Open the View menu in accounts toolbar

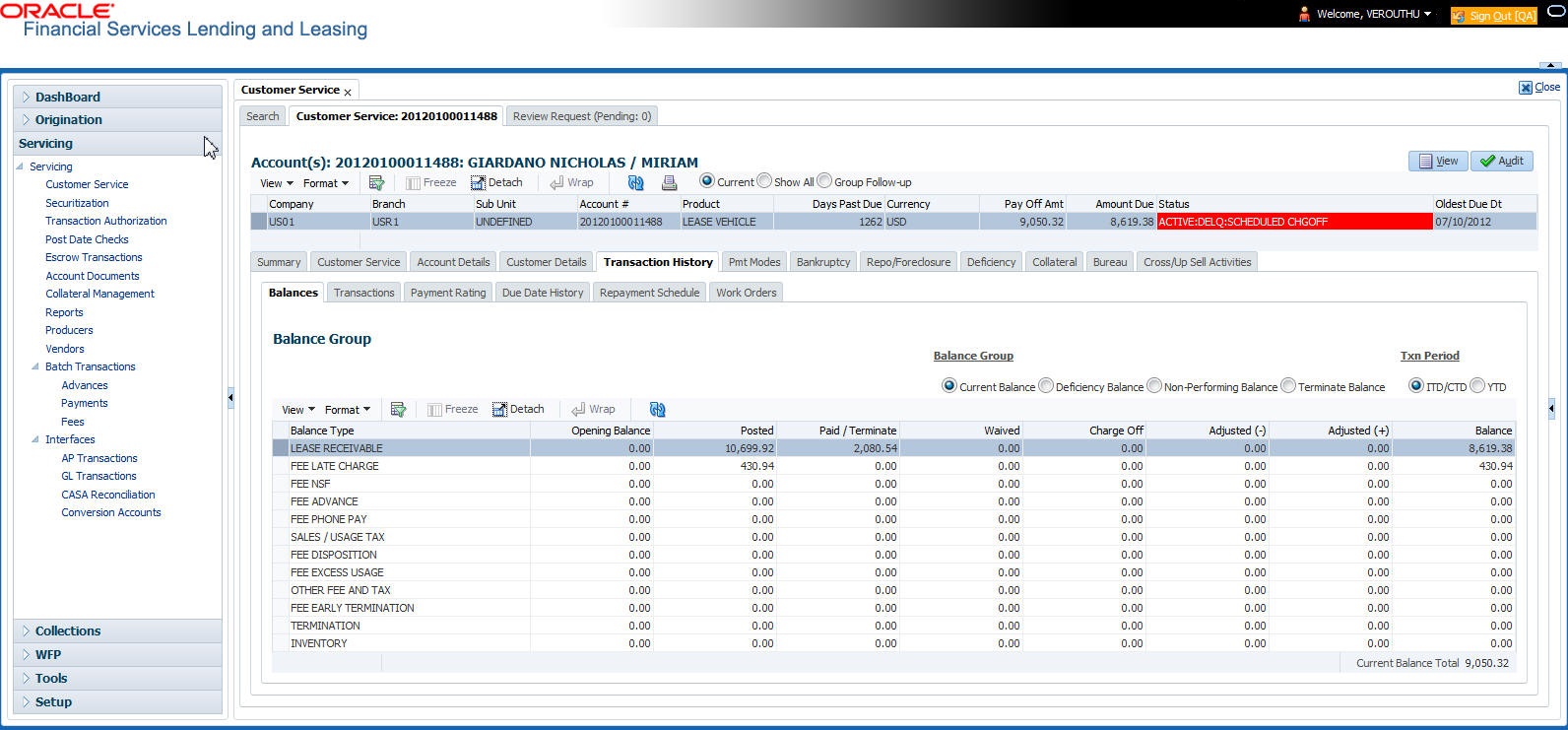pos(276,183)
